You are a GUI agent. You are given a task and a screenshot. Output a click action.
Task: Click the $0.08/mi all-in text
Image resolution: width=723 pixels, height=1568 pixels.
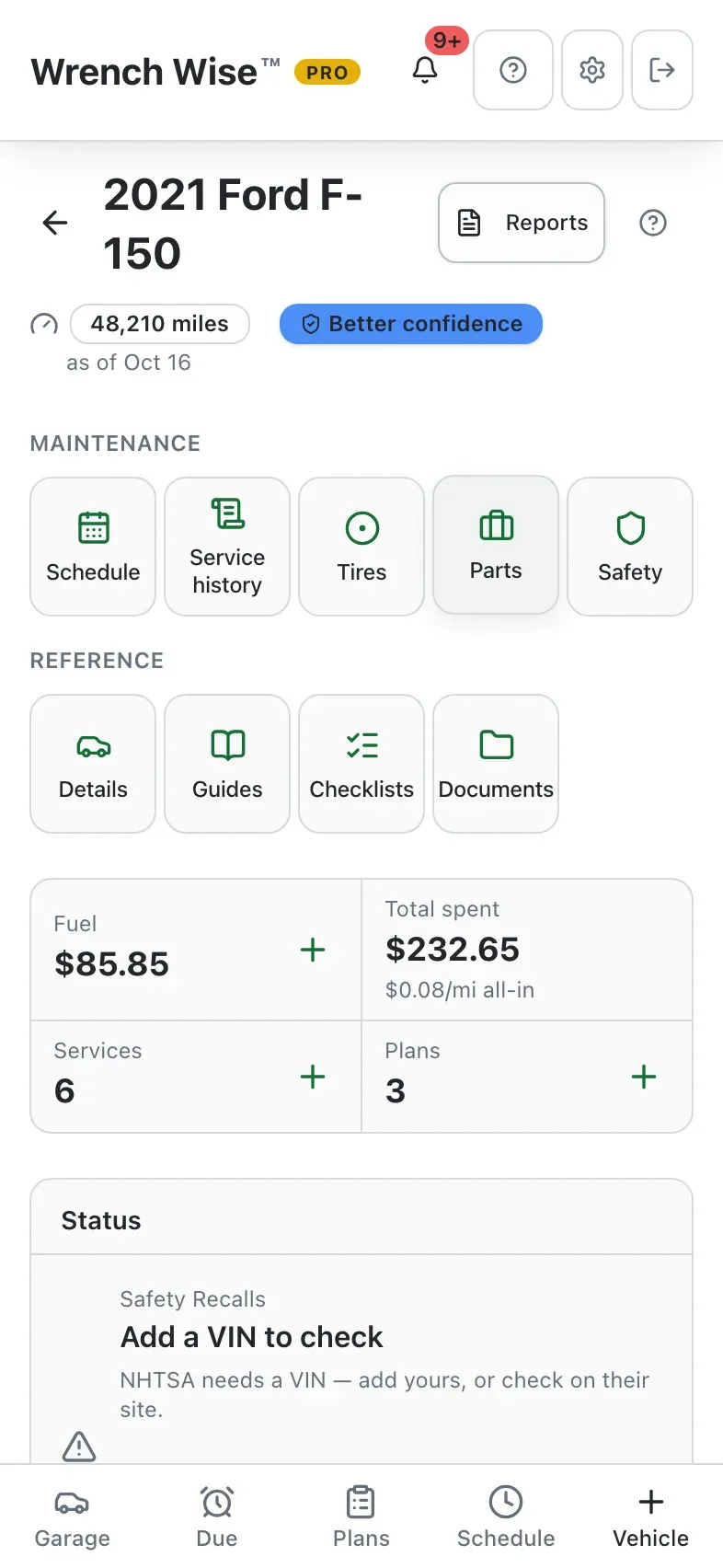460,990
